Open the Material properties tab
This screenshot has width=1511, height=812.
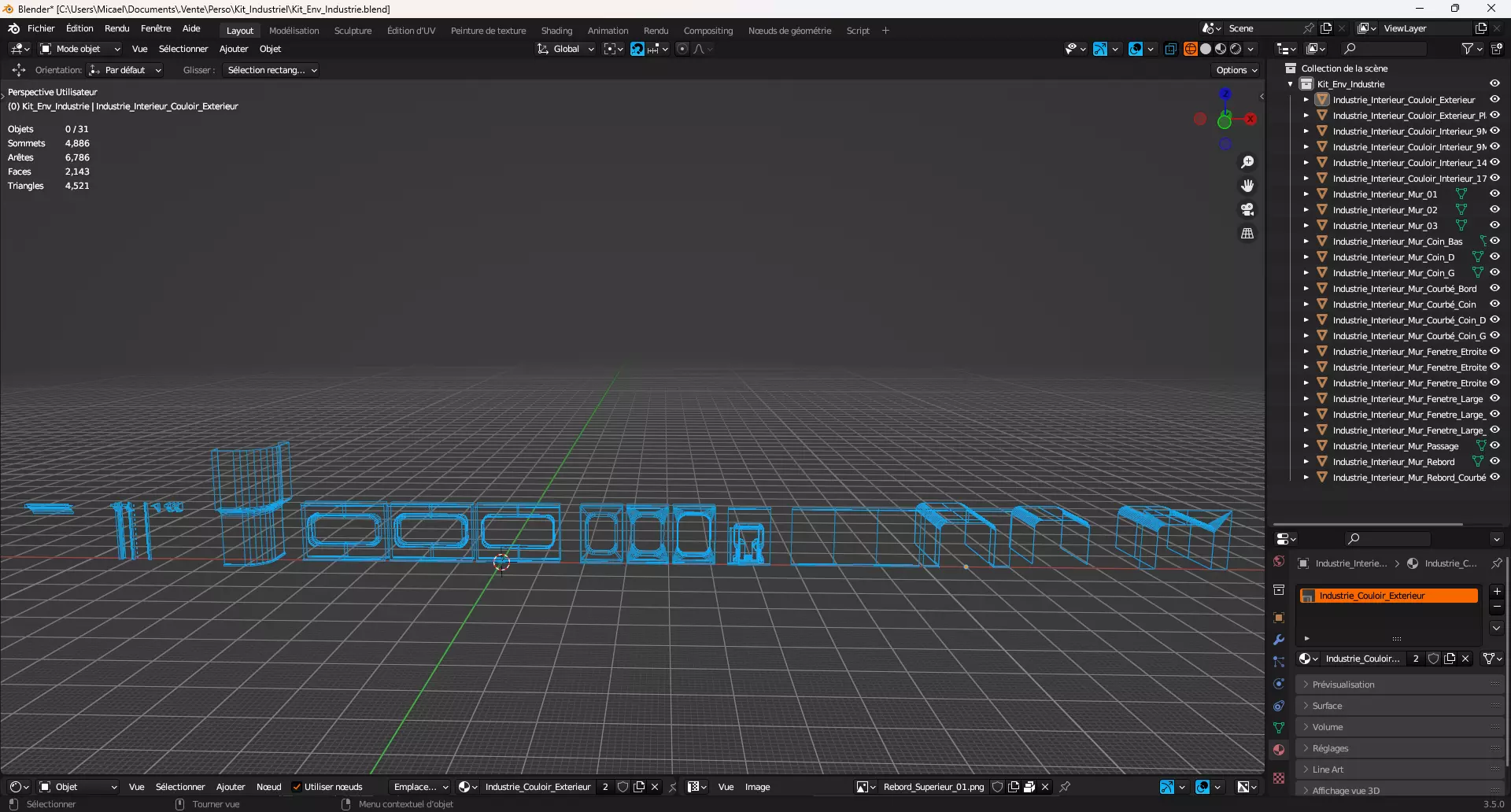tap(1279, 750)
